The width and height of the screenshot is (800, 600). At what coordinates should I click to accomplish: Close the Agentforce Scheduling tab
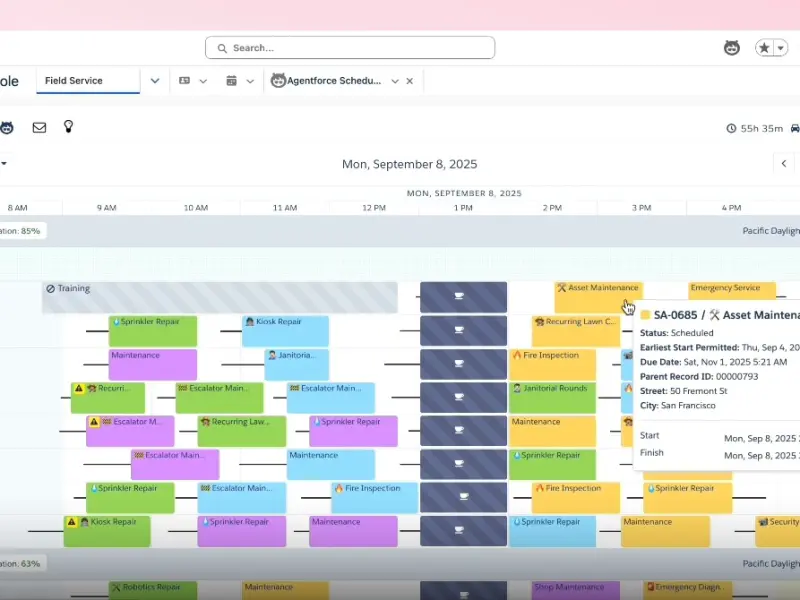click(410, 81)
